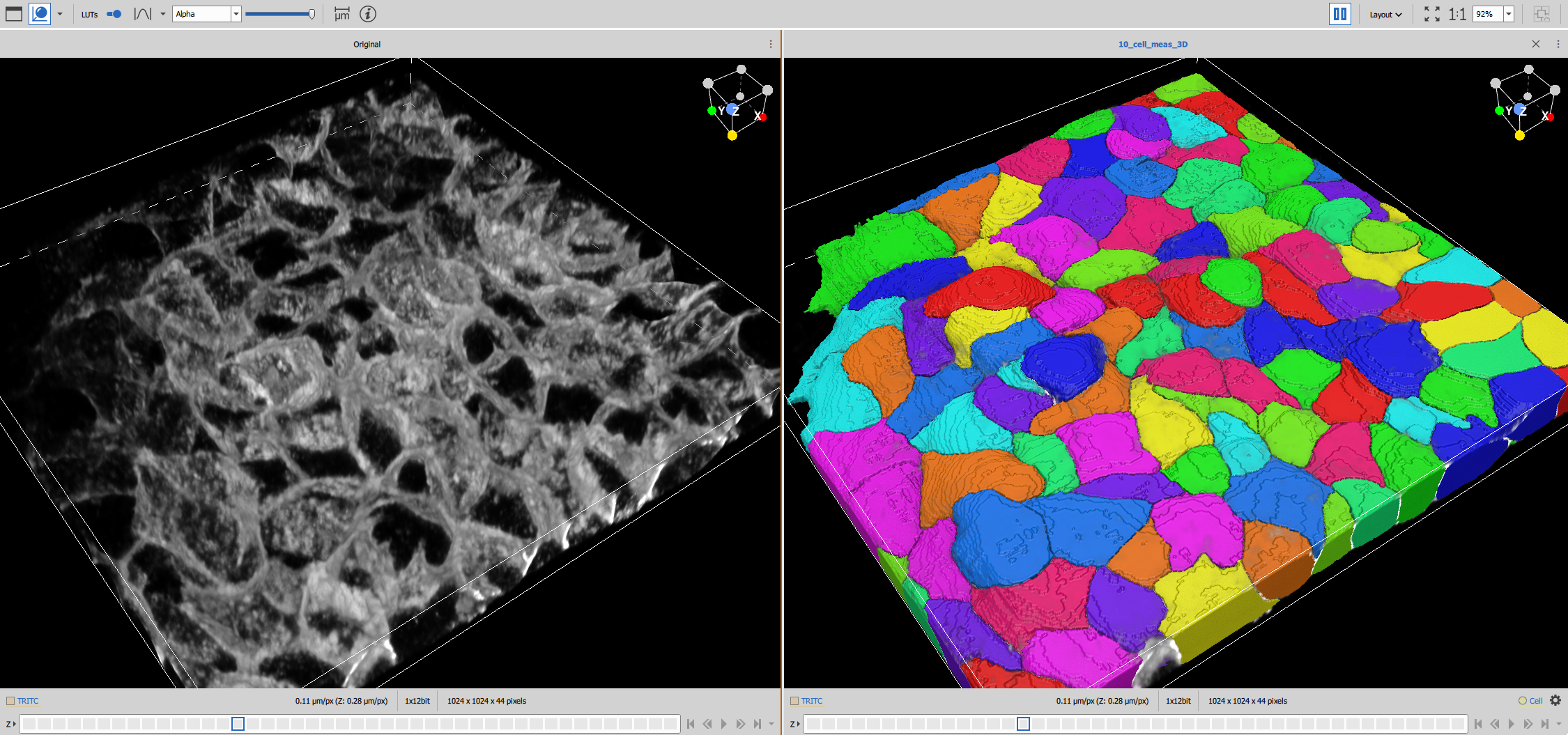This screenshot has width=1568, height=735.
Task: Open the Original pane options menu
Action: coord(770,44)
